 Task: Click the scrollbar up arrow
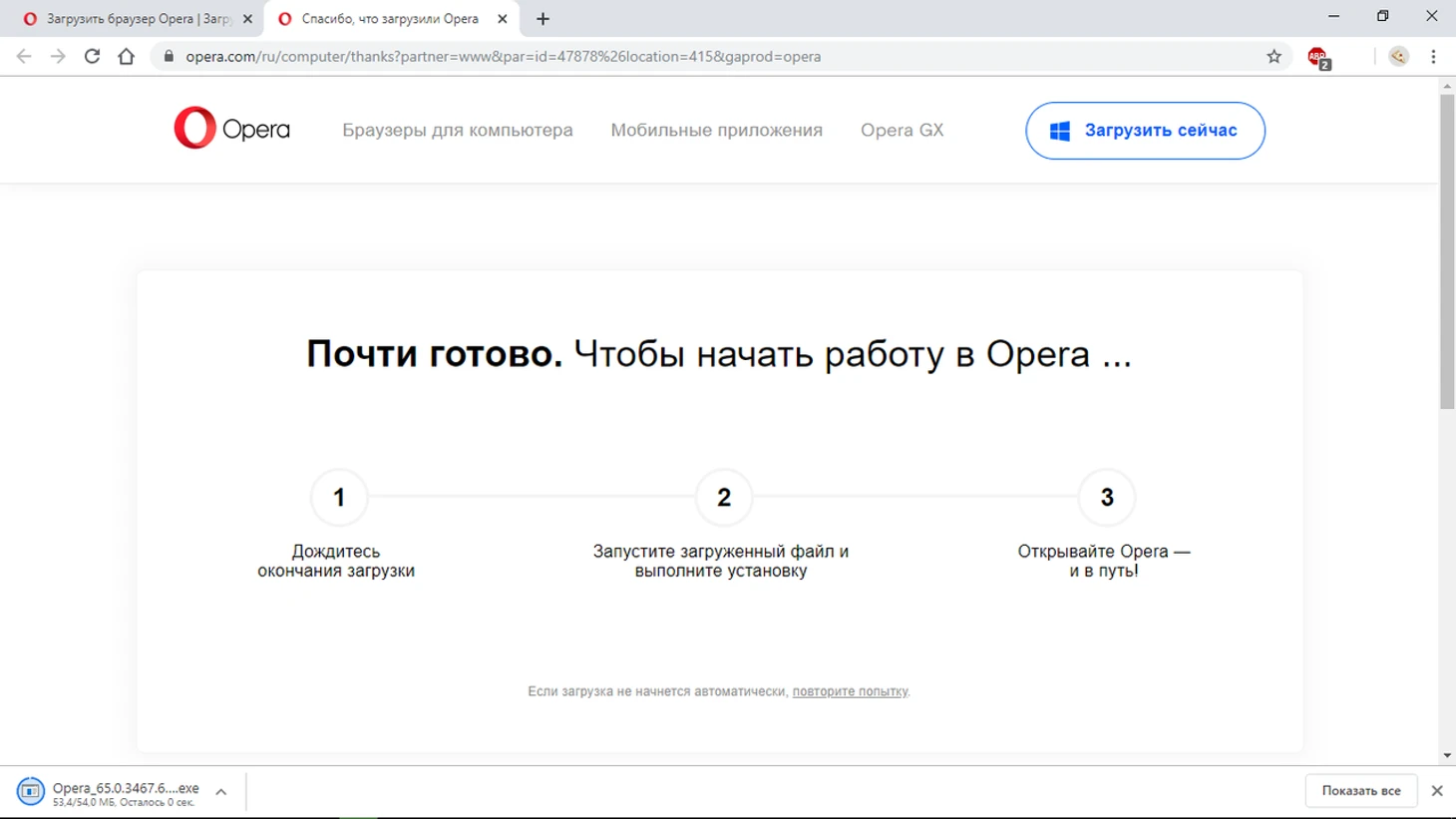[1447, 86]
